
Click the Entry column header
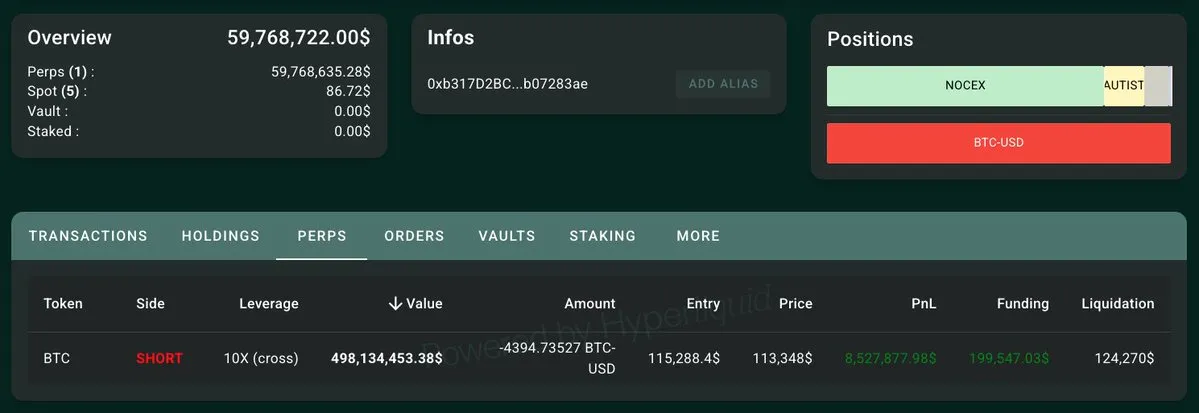tap(703, 304)
